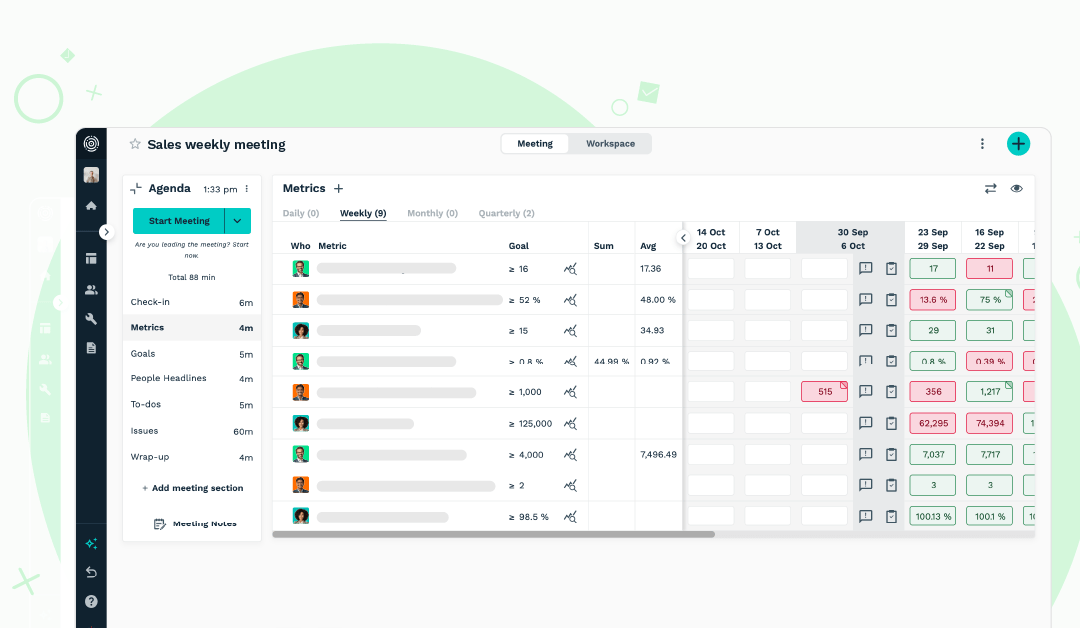Click the home icon in the left sidebar
The image size is (1080, 628).
click(x=91, y=205)
